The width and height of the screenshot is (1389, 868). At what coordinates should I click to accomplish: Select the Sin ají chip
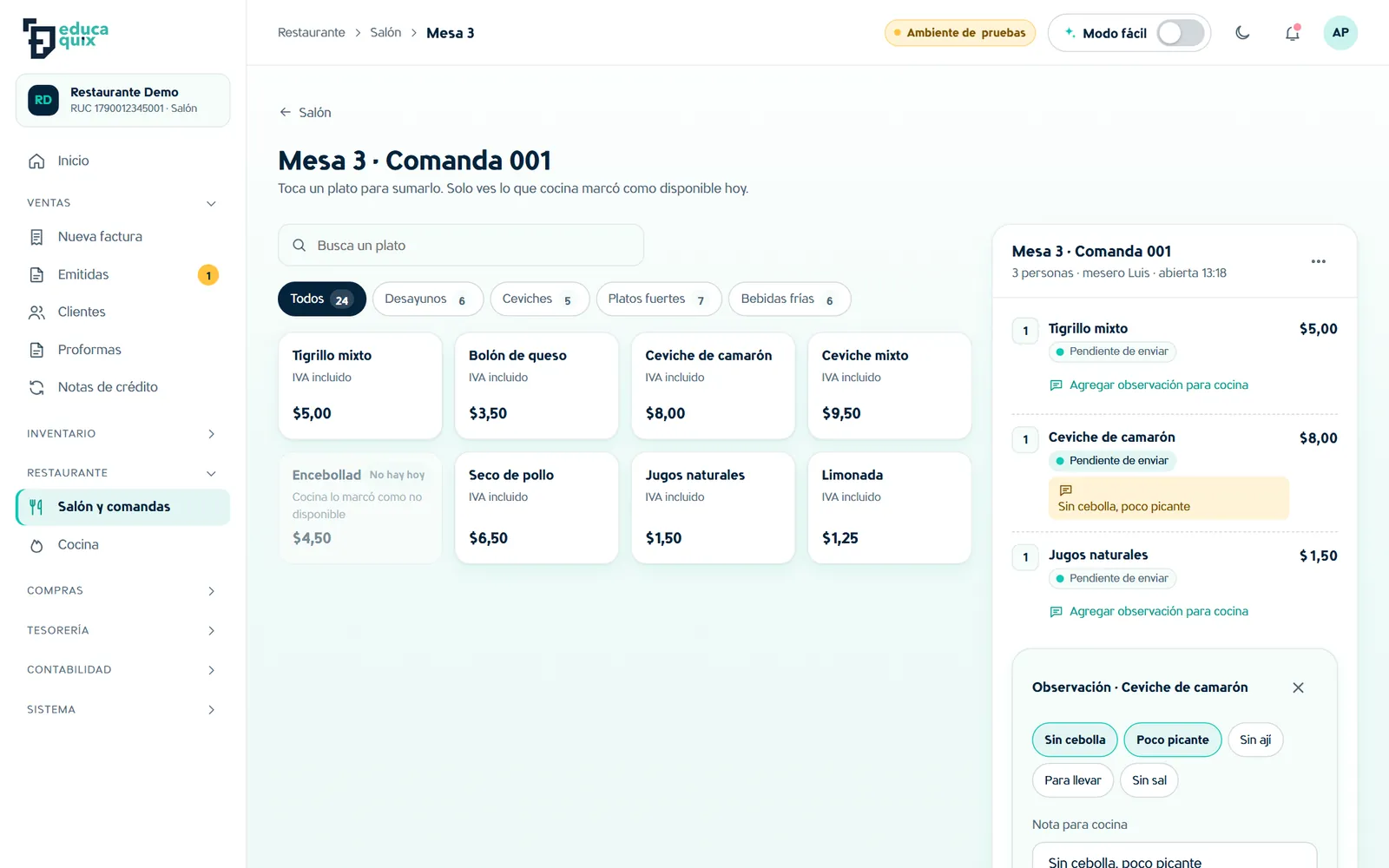[1255, 740]
